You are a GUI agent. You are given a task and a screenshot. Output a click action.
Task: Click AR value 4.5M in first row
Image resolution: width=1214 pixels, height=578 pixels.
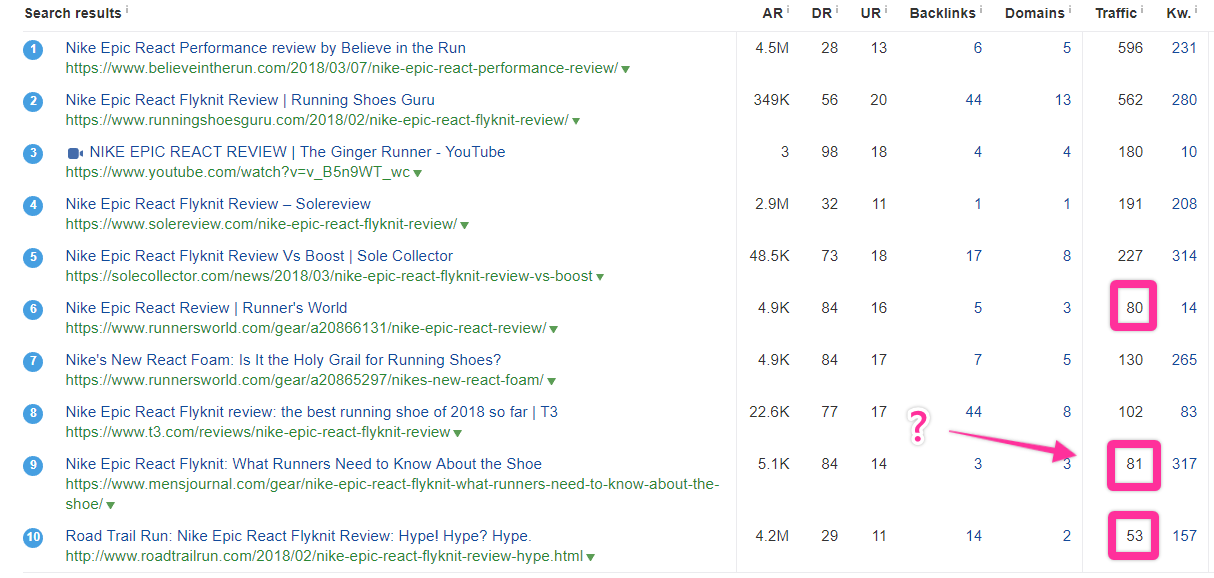coord(772,48)
